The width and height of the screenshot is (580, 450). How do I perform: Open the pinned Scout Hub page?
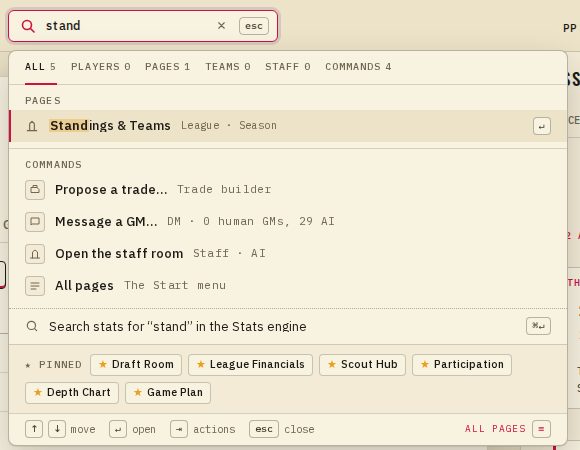coord(362,365)
